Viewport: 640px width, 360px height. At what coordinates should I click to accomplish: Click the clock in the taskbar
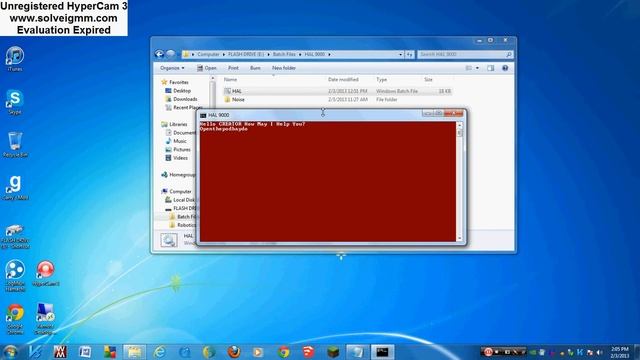coord(620,352)
